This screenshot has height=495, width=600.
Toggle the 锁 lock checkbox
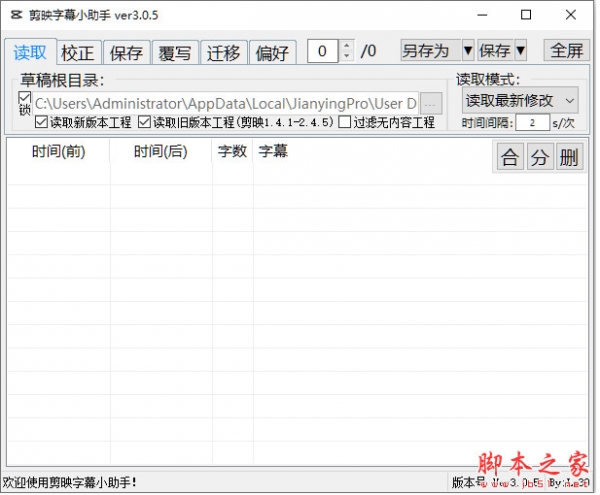[24, 98]
